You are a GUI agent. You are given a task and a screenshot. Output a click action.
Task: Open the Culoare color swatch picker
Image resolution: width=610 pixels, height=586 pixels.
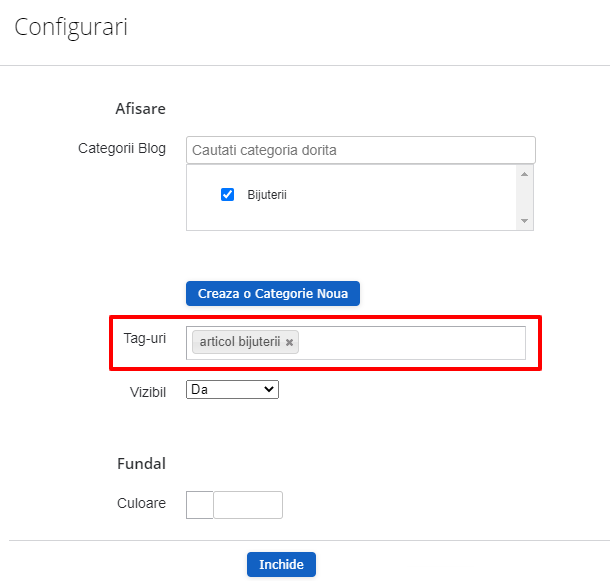(x=200, y=505)
